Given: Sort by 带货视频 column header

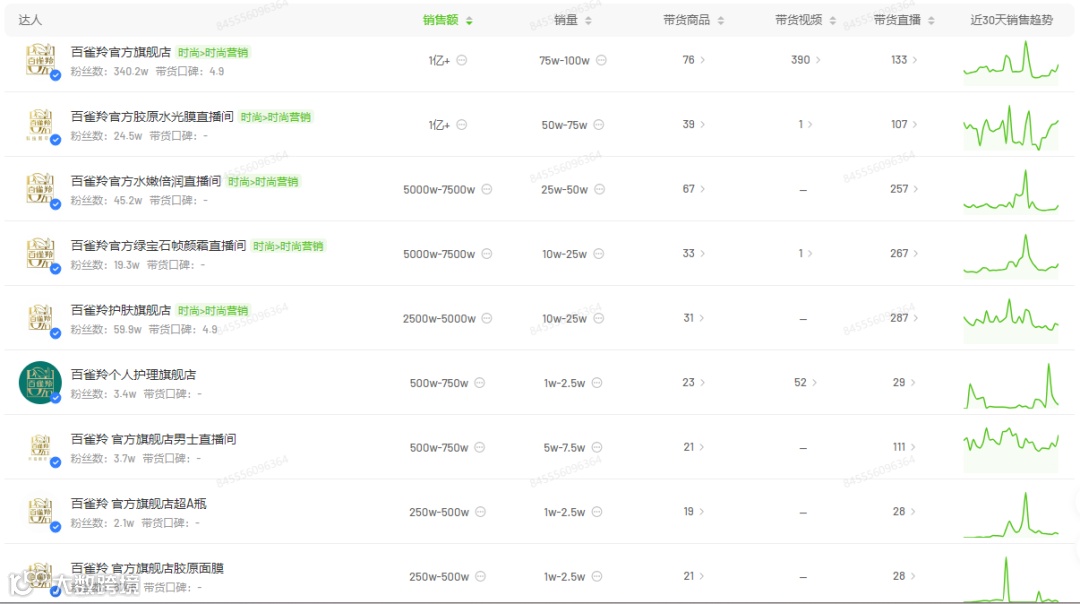Looking at the screenshot, I should click(805, 20).
